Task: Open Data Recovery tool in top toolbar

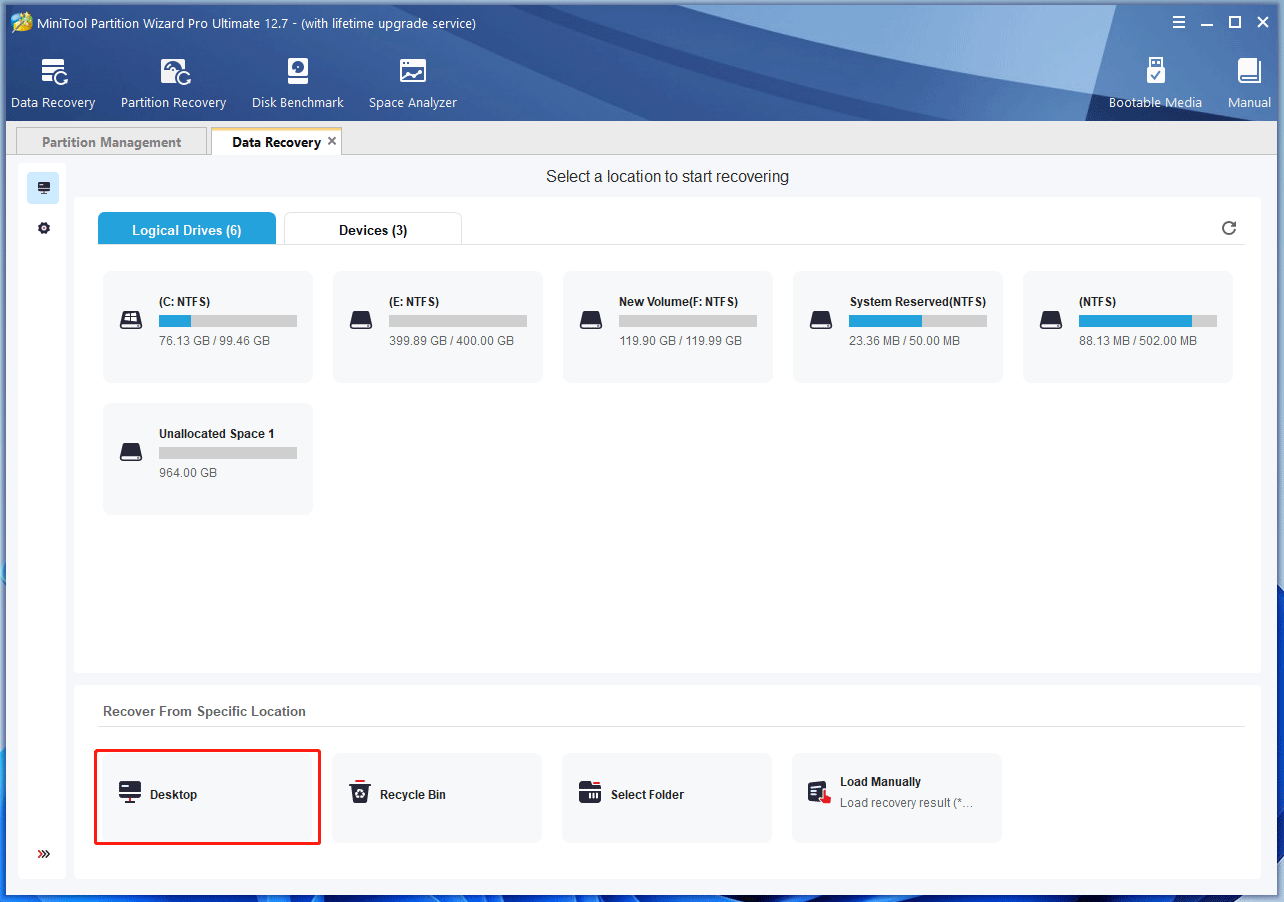Action: pyautogui.click(x=53, y=84)
